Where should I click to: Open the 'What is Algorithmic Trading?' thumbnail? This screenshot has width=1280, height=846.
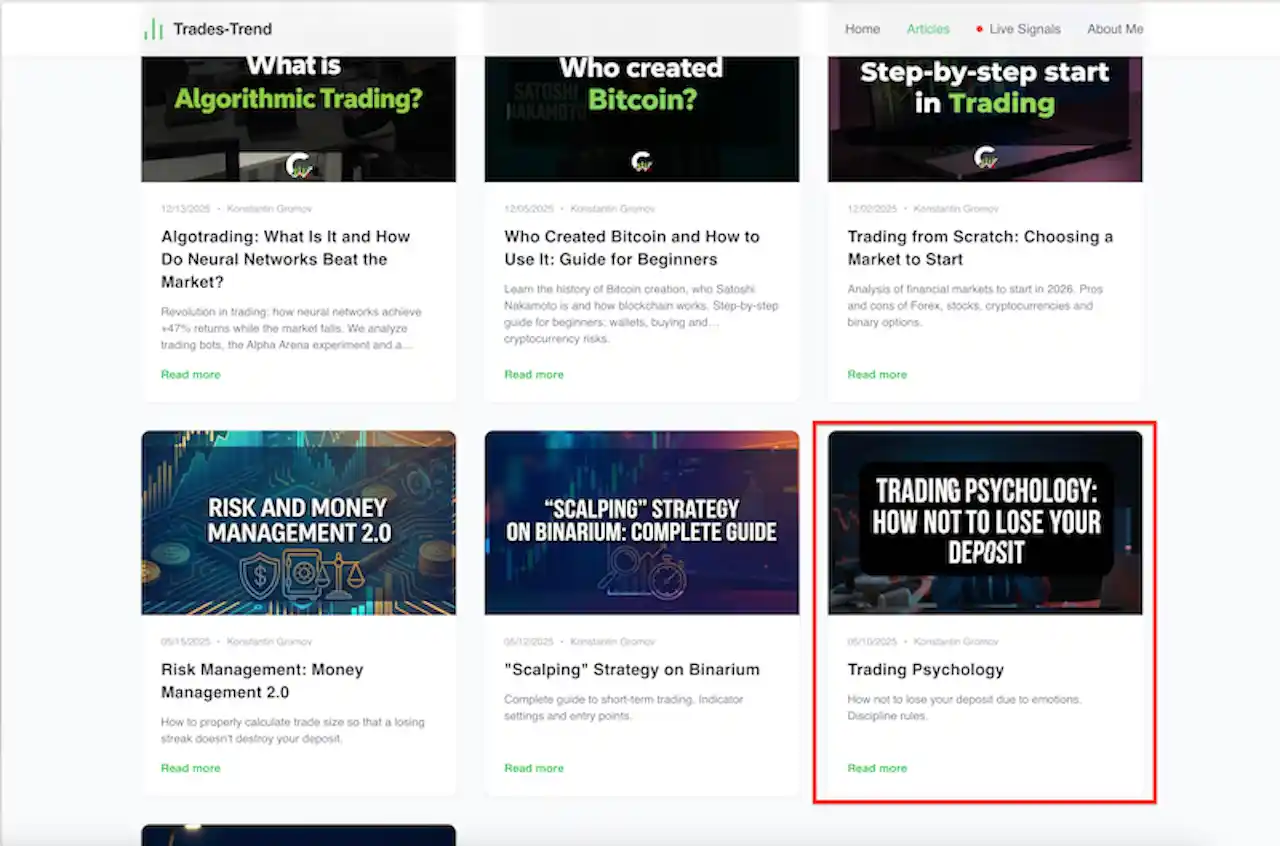point(298,119)
